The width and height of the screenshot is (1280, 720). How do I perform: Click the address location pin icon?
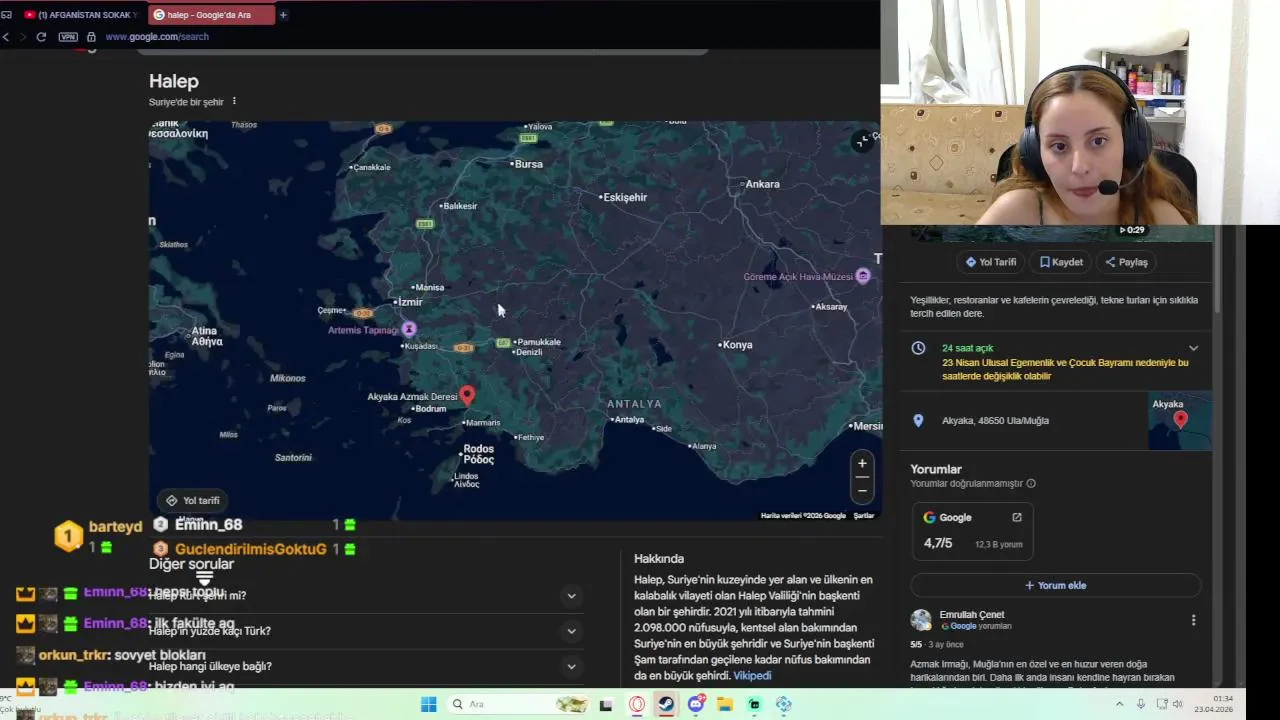[918, 421]
